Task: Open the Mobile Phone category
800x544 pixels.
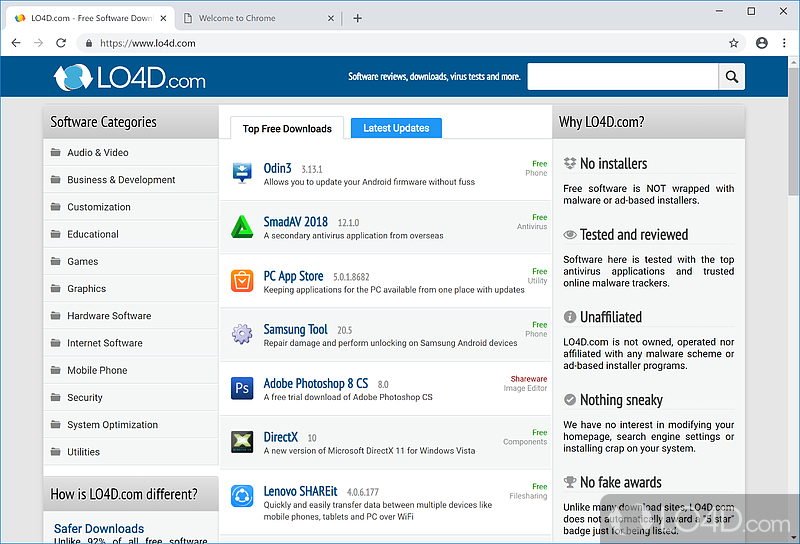Action: pyautogui.click(x=131, y=370)
